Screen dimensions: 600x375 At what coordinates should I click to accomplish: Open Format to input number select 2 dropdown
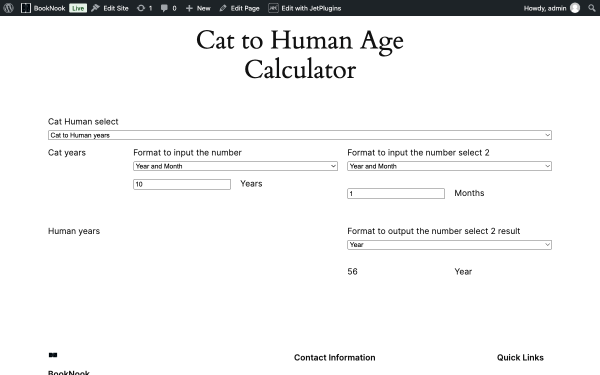click(449, 166)
